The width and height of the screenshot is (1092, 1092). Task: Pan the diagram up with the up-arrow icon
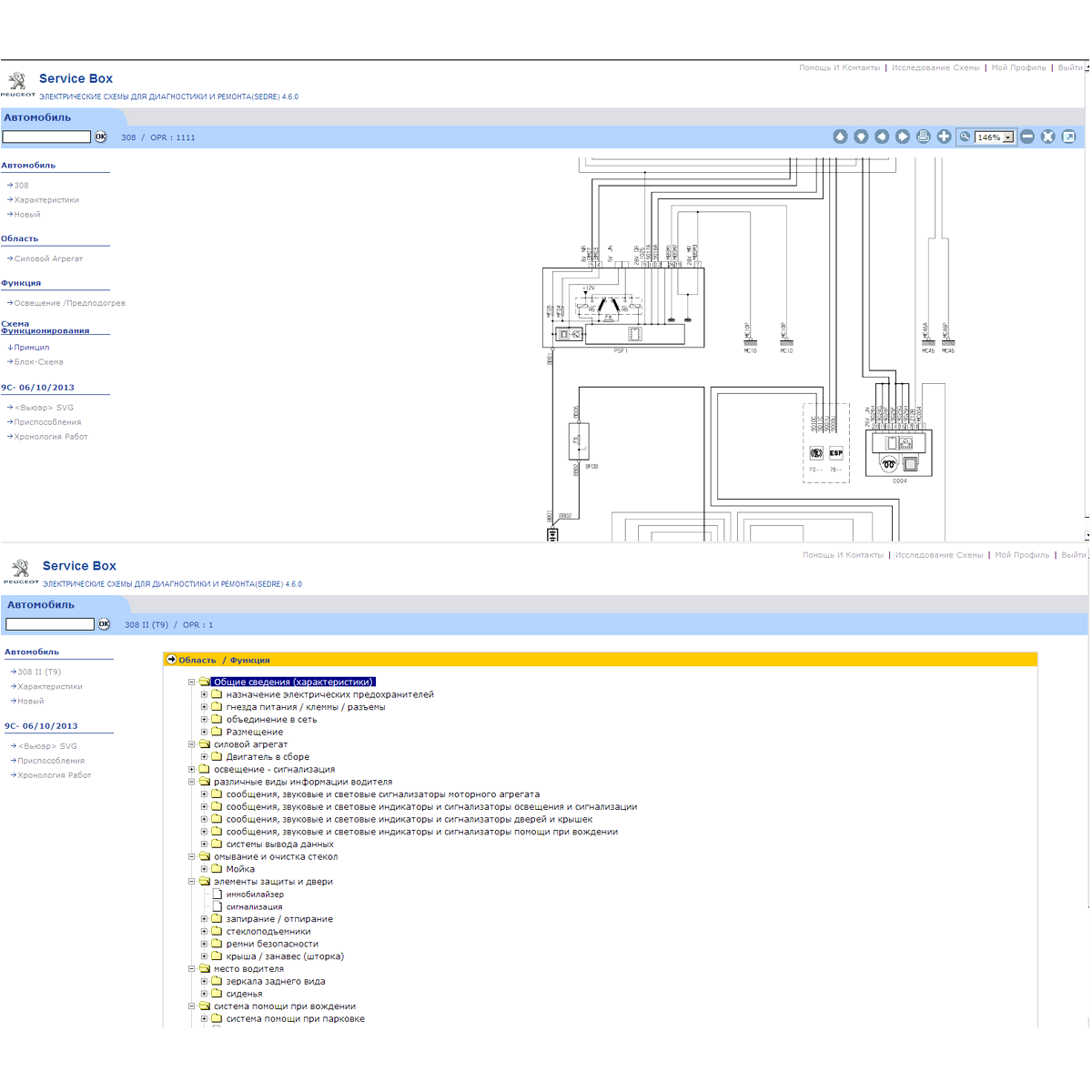click(840, 136)
